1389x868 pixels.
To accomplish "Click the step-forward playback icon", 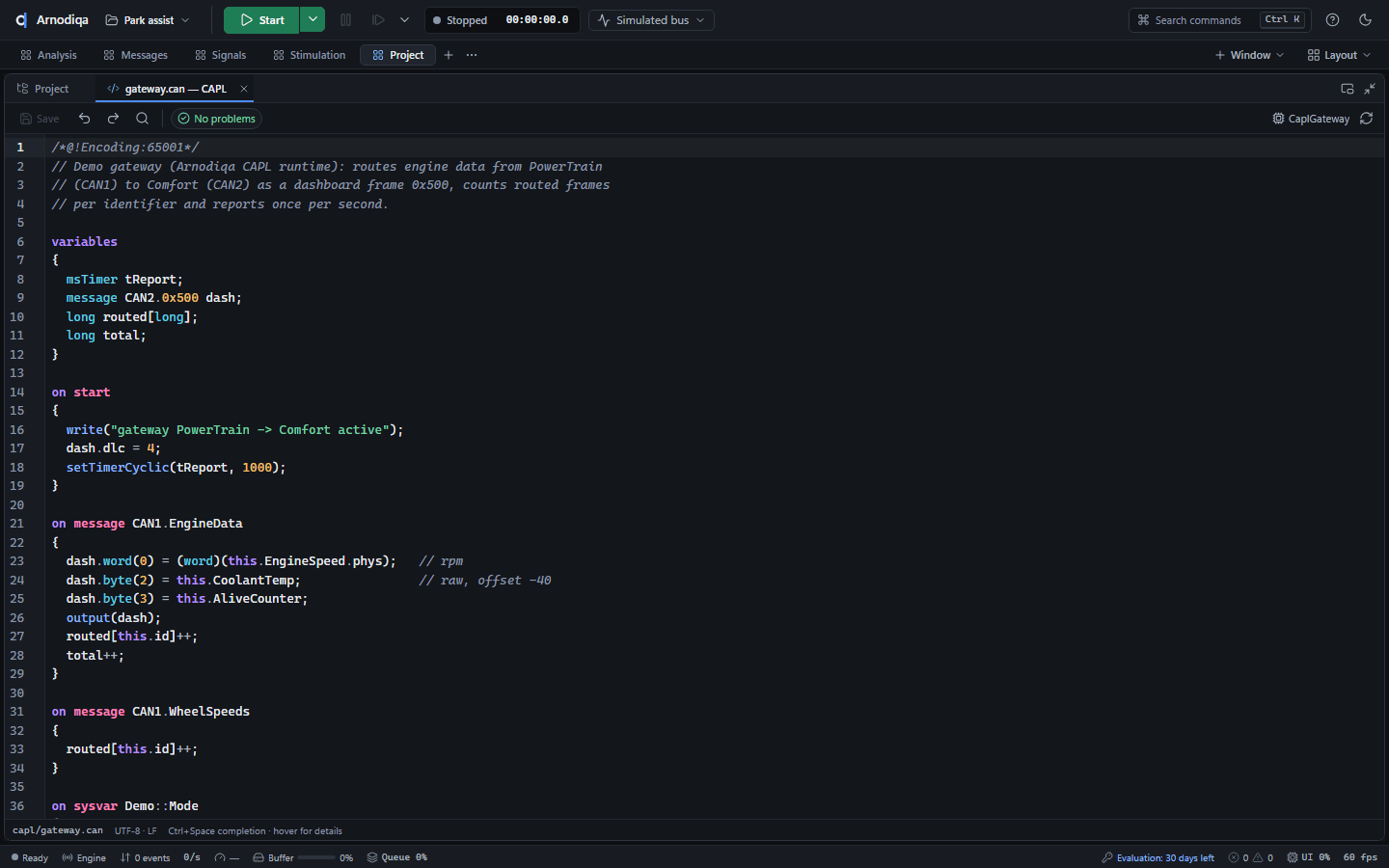I will tap(378, 20).
